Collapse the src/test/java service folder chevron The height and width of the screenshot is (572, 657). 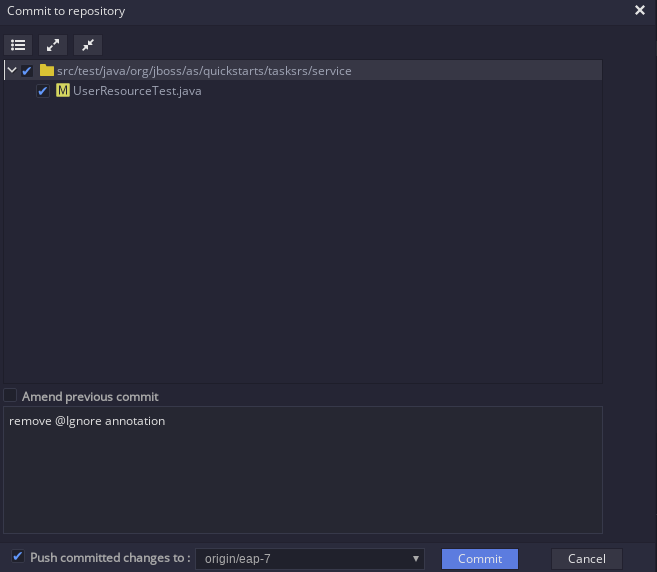pyautogui.click(x=12, y=70)
